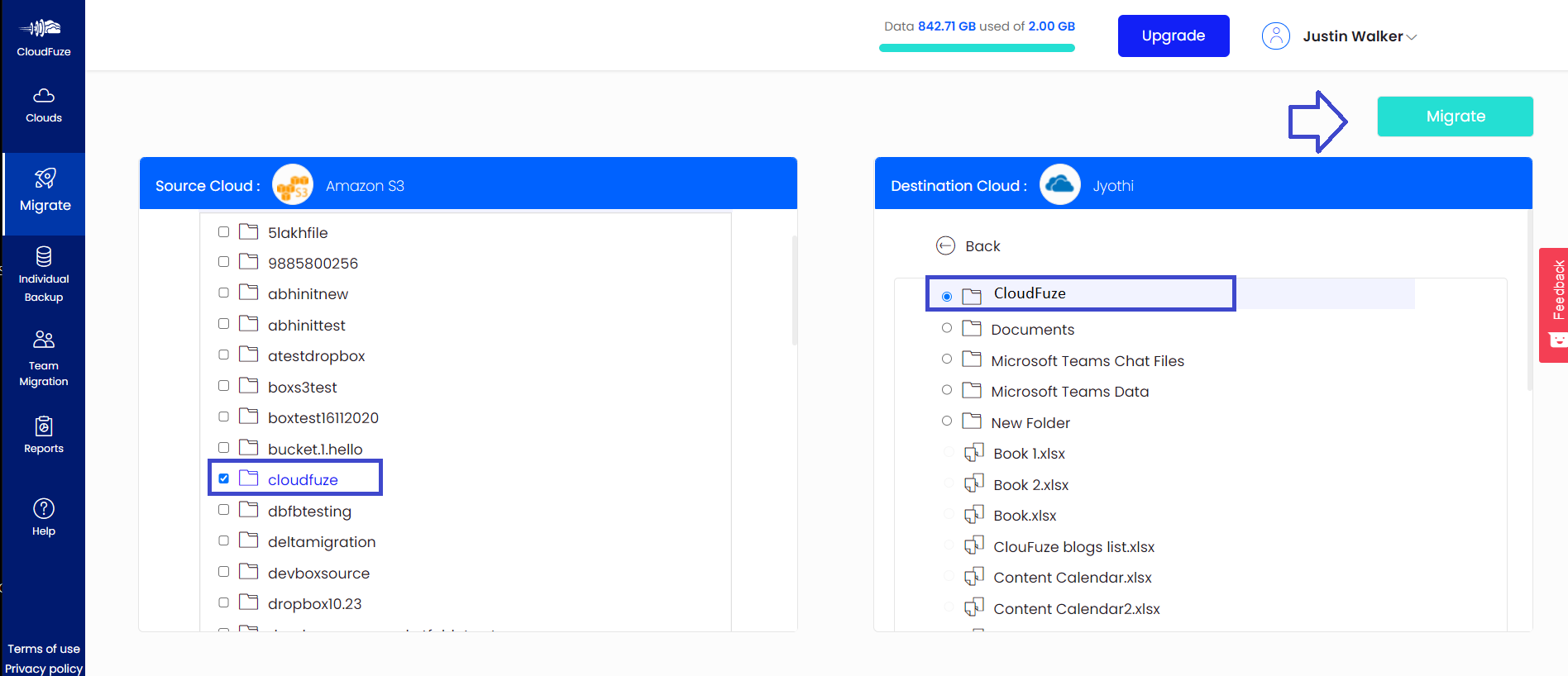Check the deltamigration folder checkbox
Image resolution: width=1568 pixels, height=676 pixels.
coord(223,540)
